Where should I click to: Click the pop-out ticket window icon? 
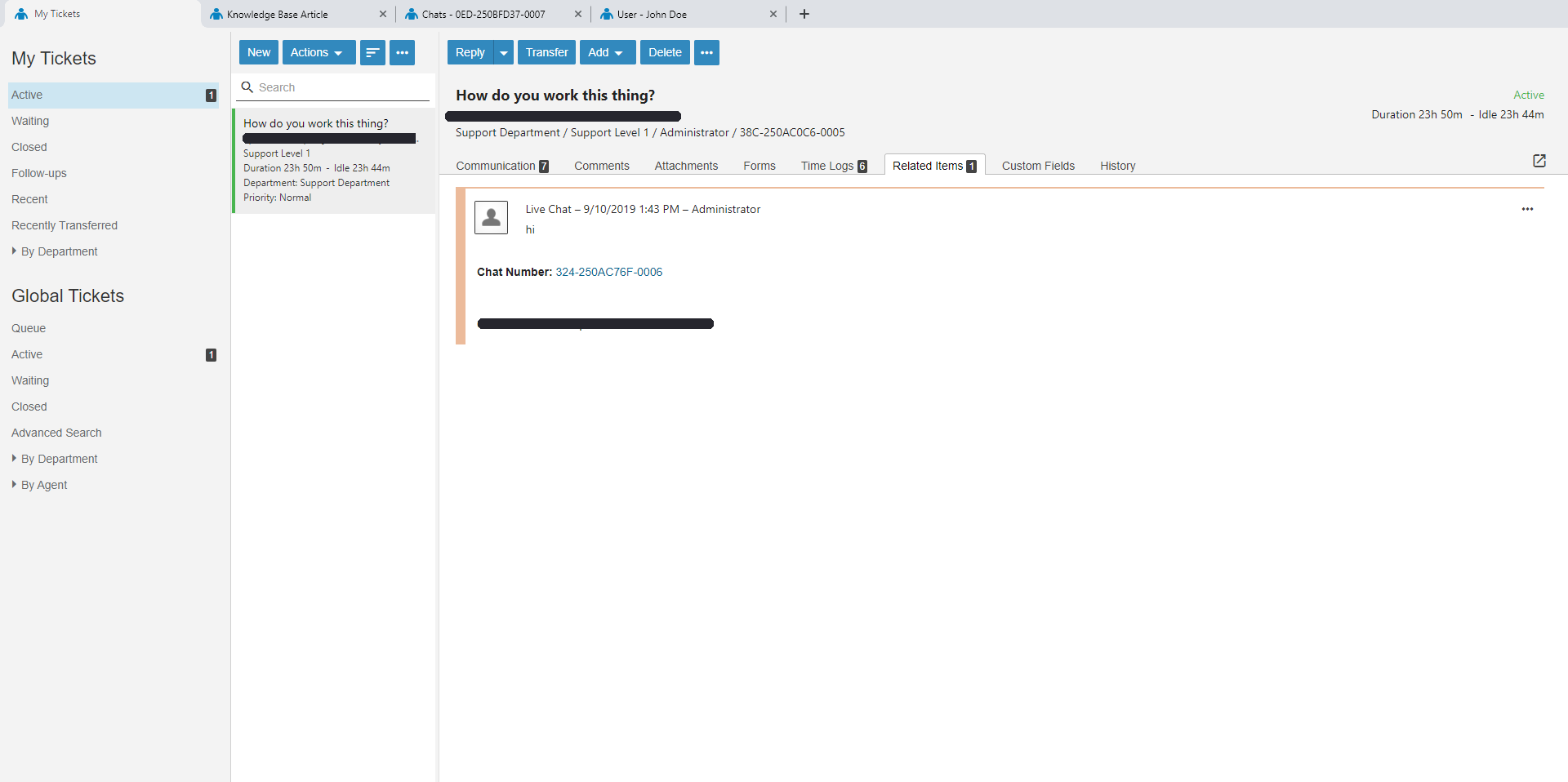(1539, 161)
